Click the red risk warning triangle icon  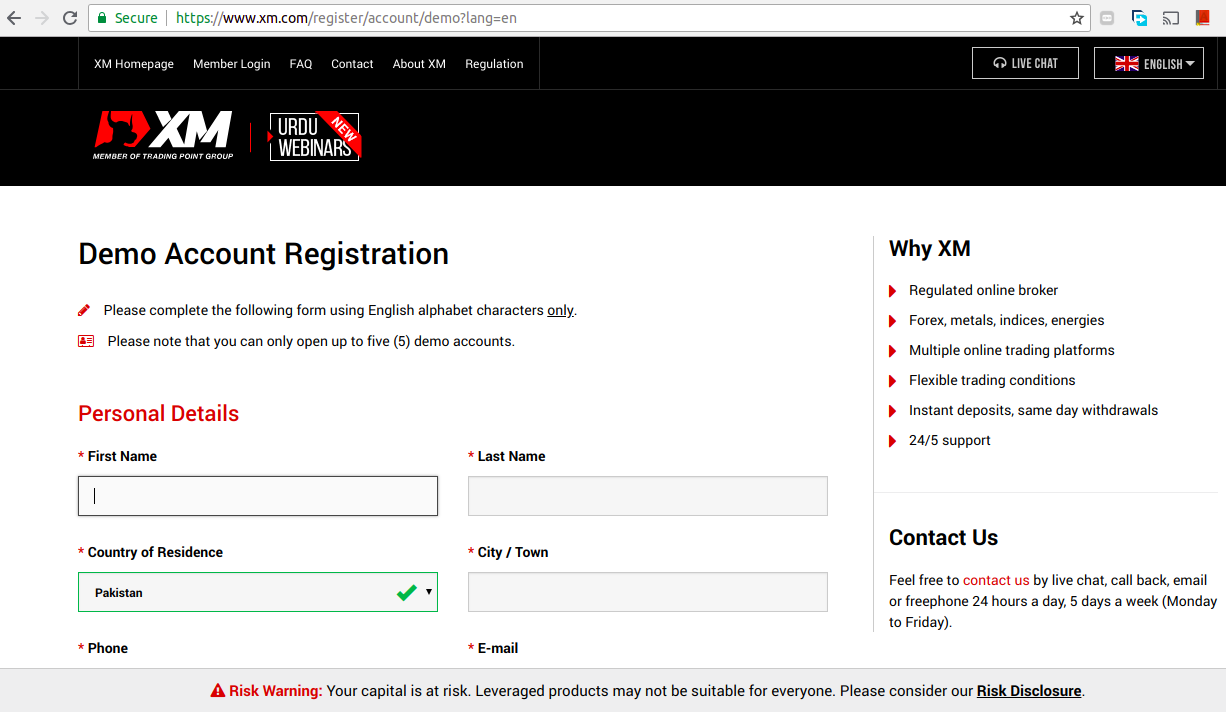[218, 691]
